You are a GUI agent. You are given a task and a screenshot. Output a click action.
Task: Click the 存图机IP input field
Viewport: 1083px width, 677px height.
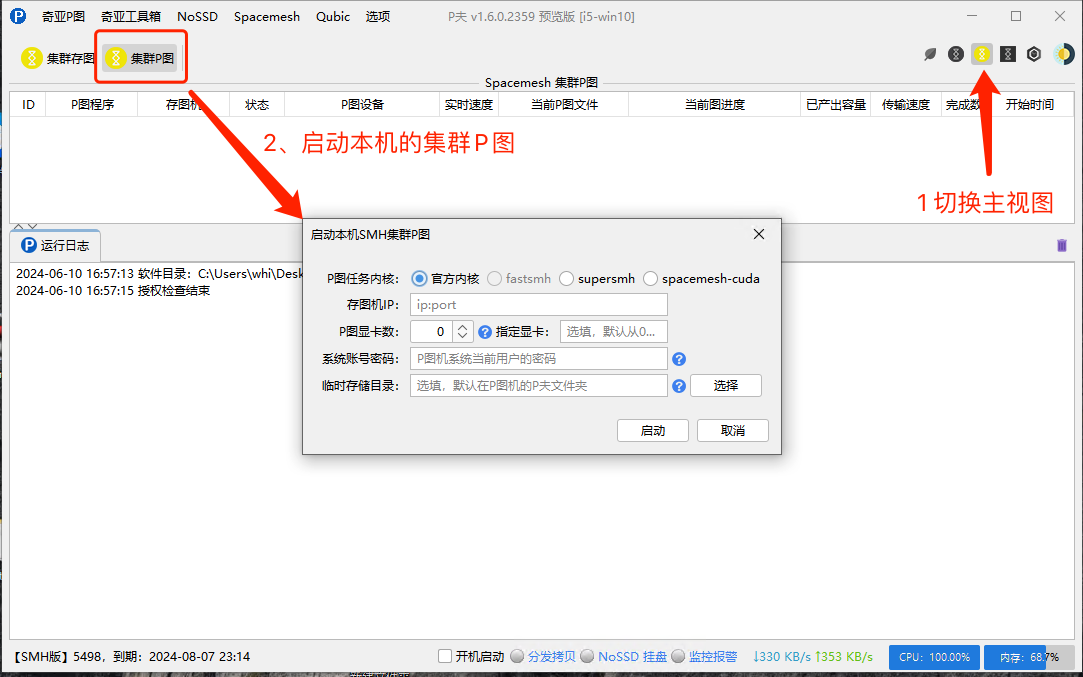pos(538,305)
